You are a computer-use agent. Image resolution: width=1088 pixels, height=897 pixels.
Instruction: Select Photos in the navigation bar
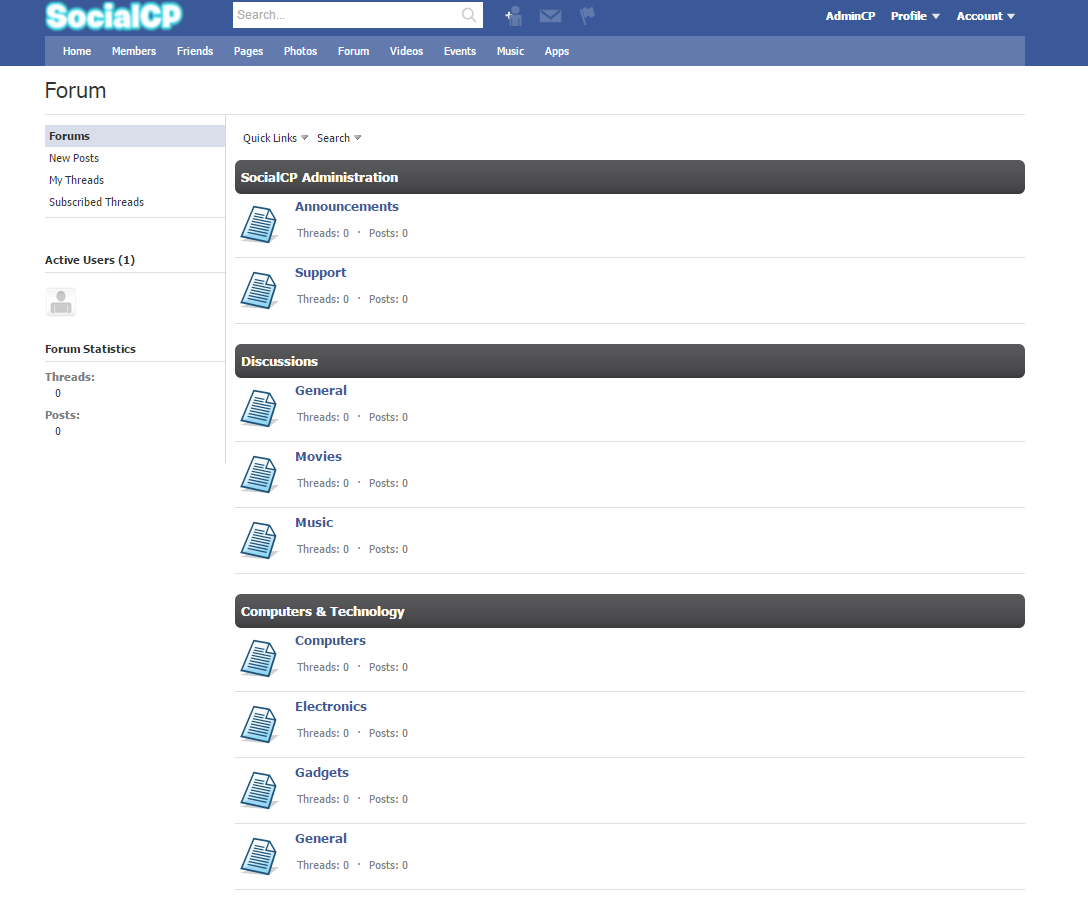coord(300,51)
